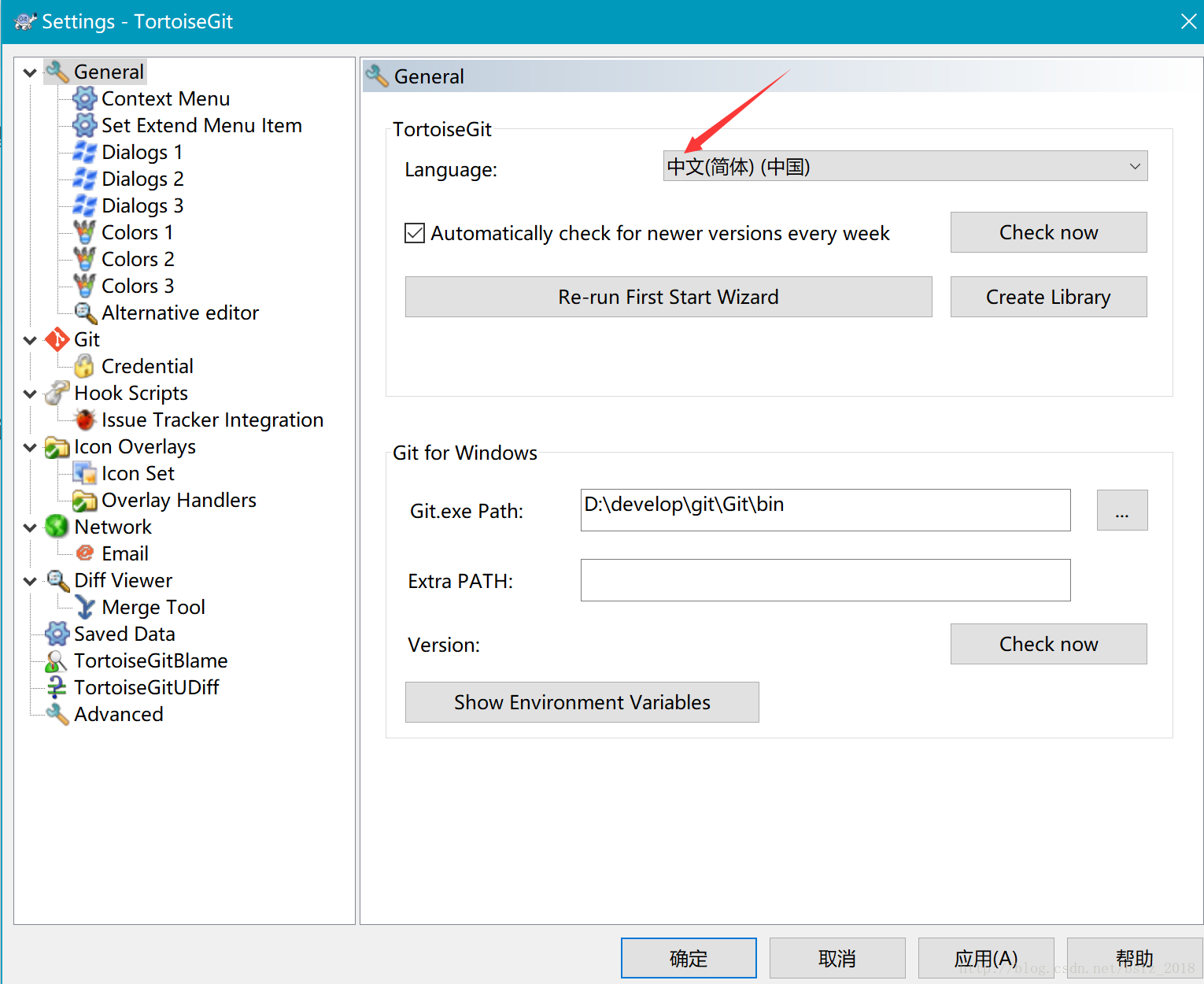Image resolution: width=1204 pixels, height=984 pixels.
Task: Collapse the General tree node
Action: pyautogui.click(x=30, y=72)
